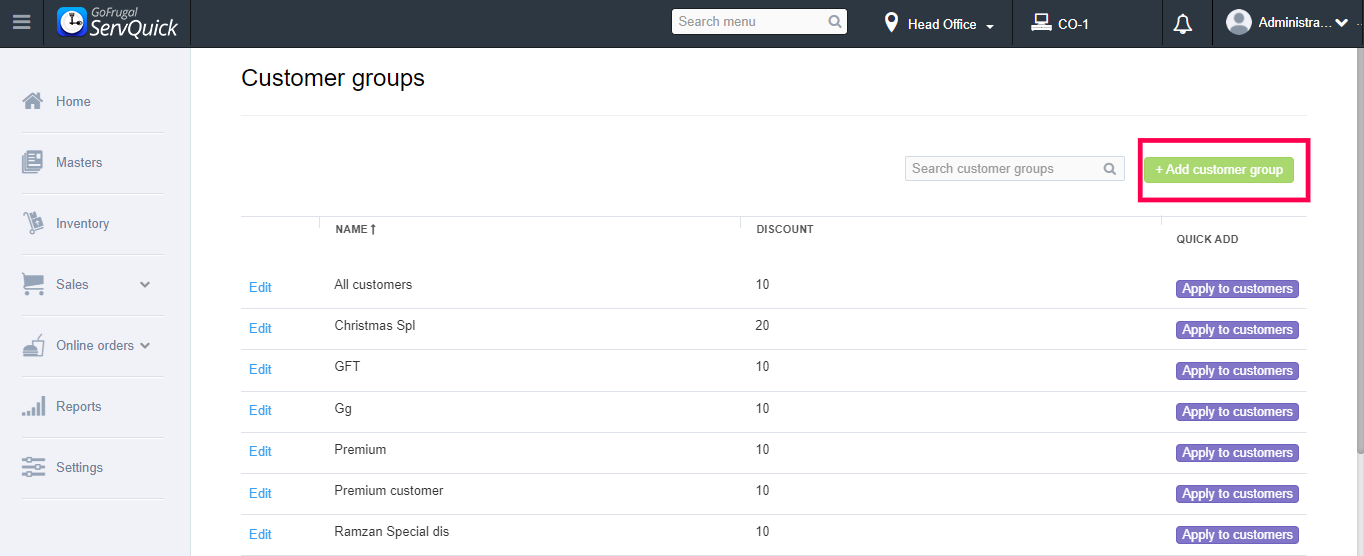
Task: Click the Home house icon in sidebar
Action: [x=33, y=101]
